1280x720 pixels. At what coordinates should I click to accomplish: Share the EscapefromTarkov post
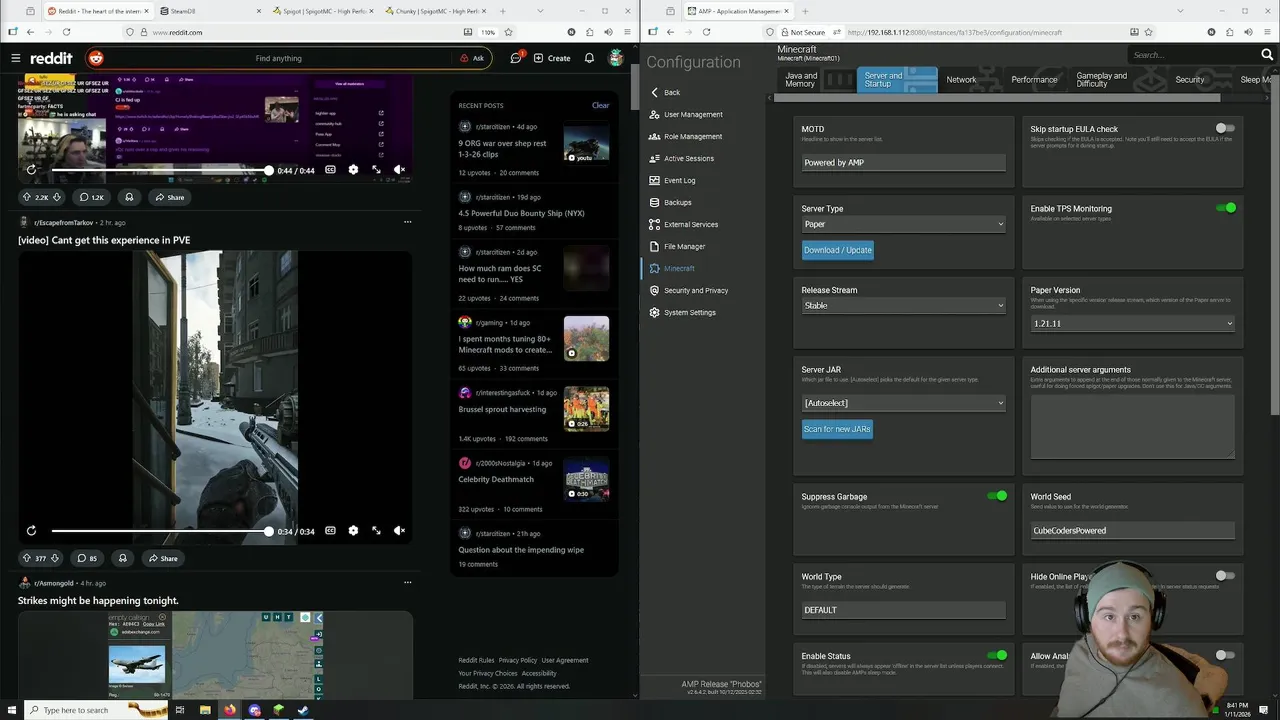click(163, 558)
